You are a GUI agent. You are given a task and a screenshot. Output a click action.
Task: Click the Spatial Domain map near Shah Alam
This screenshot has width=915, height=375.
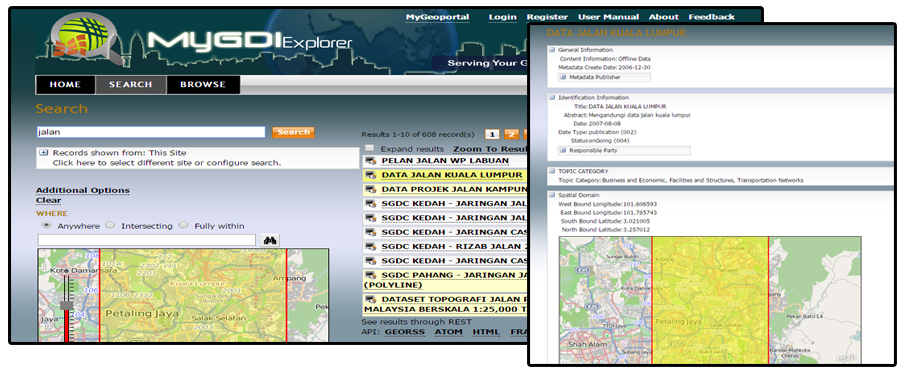[588, 344]
